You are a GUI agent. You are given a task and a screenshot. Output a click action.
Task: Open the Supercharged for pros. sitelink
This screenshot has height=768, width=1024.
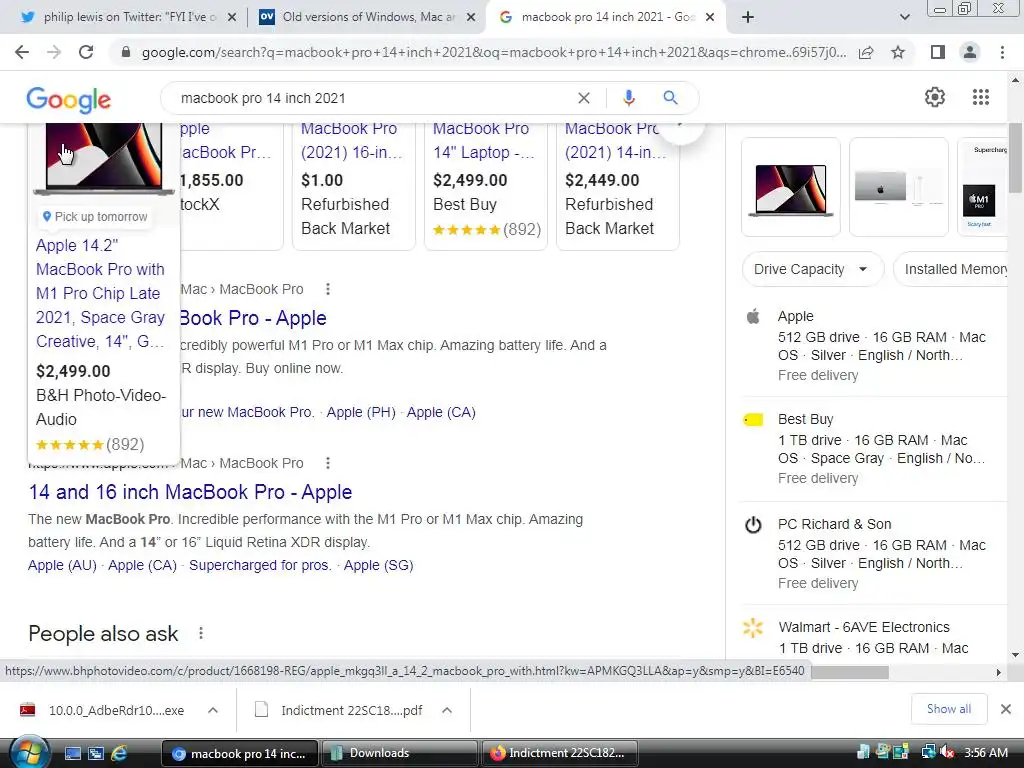[260, 565]
